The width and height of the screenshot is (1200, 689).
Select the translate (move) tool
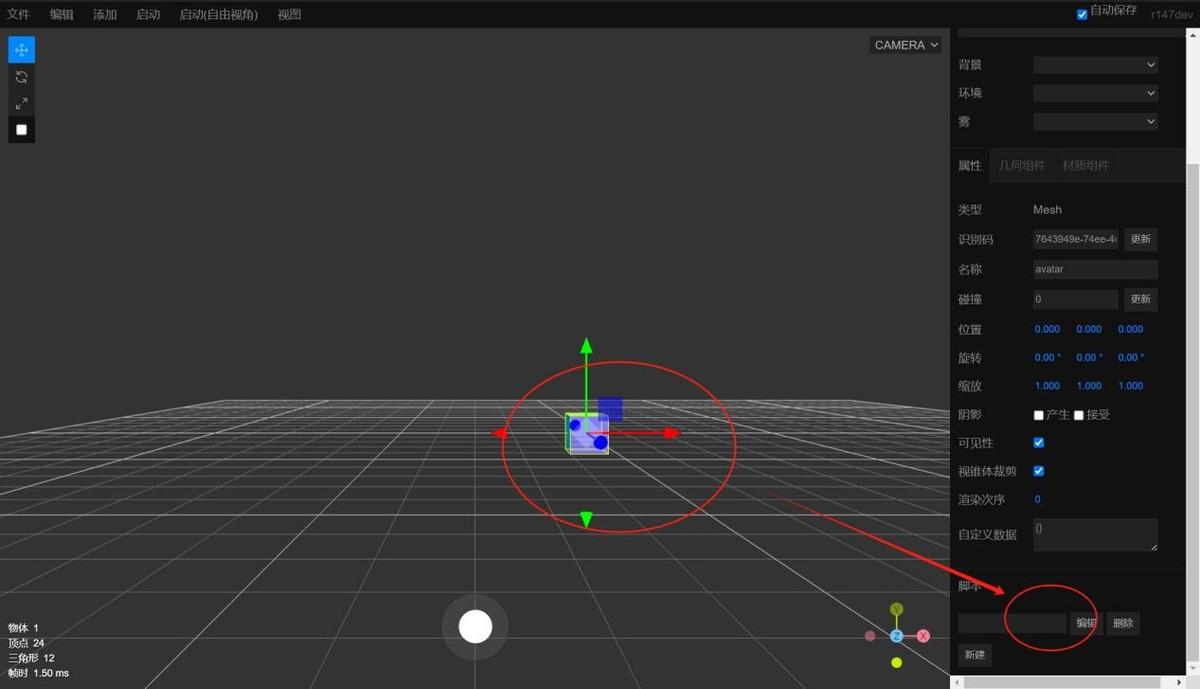coord(21,50)
